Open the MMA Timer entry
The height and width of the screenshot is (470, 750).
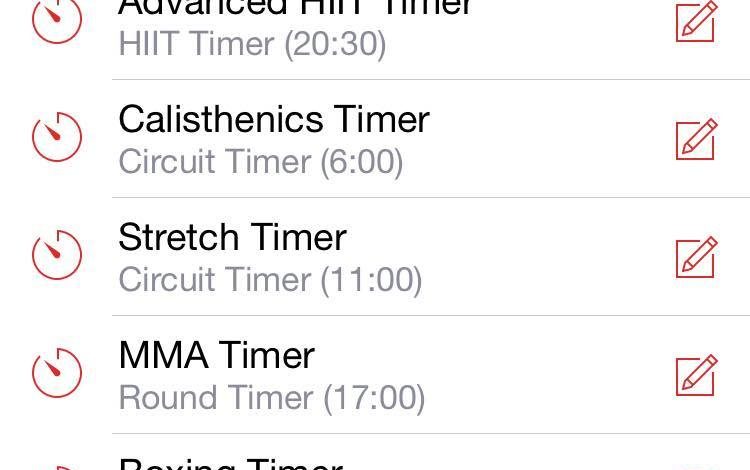(375, 375)
